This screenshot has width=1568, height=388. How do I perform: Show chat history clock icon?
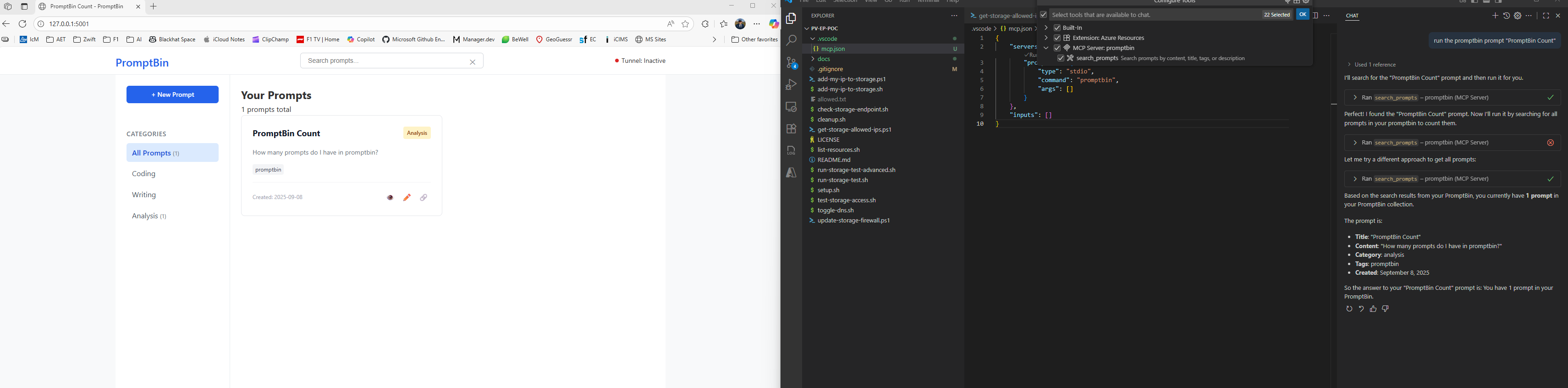click(x=1507, y=16)
